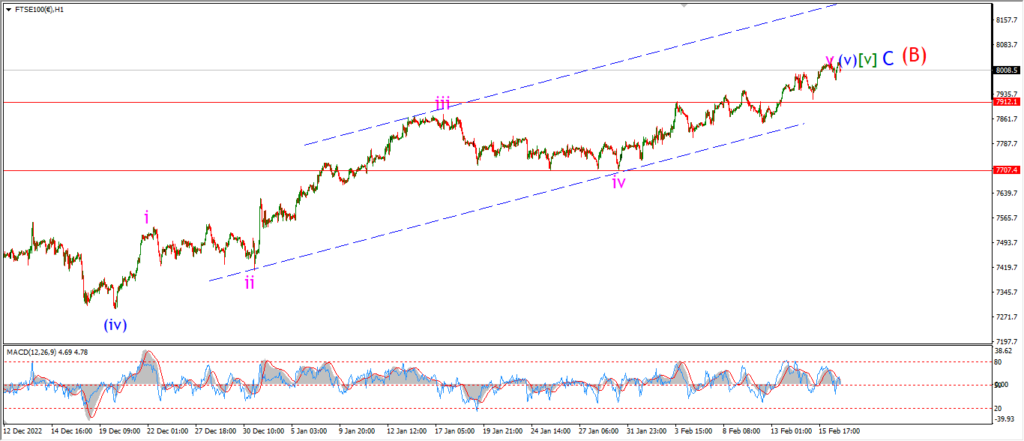
Task: Select the blue (iv) wave label
Action: 114,324
